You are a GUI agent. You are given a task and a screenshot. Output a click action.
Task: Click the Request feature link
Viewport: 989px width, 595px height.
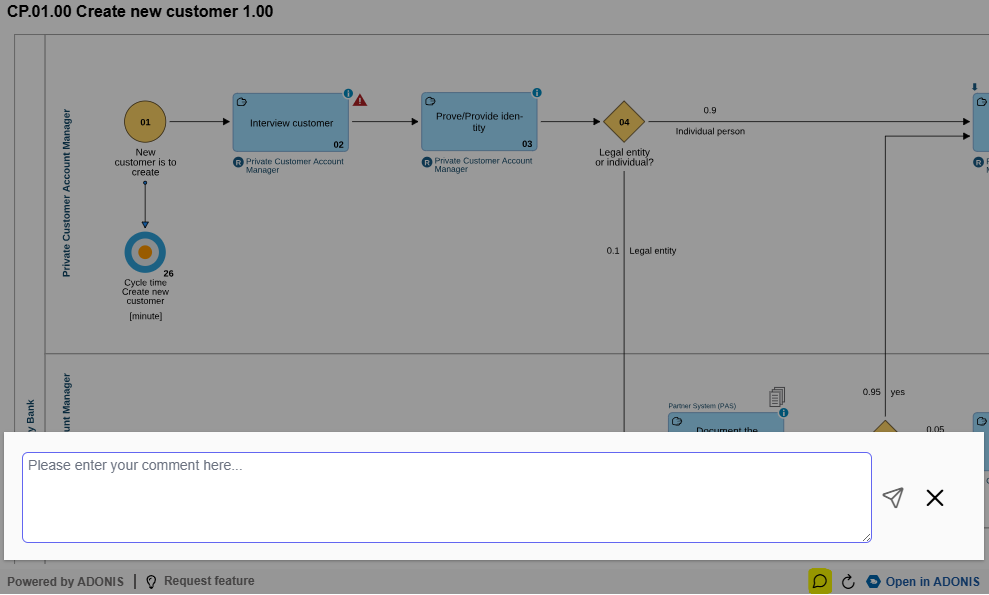tap(200, 581)
